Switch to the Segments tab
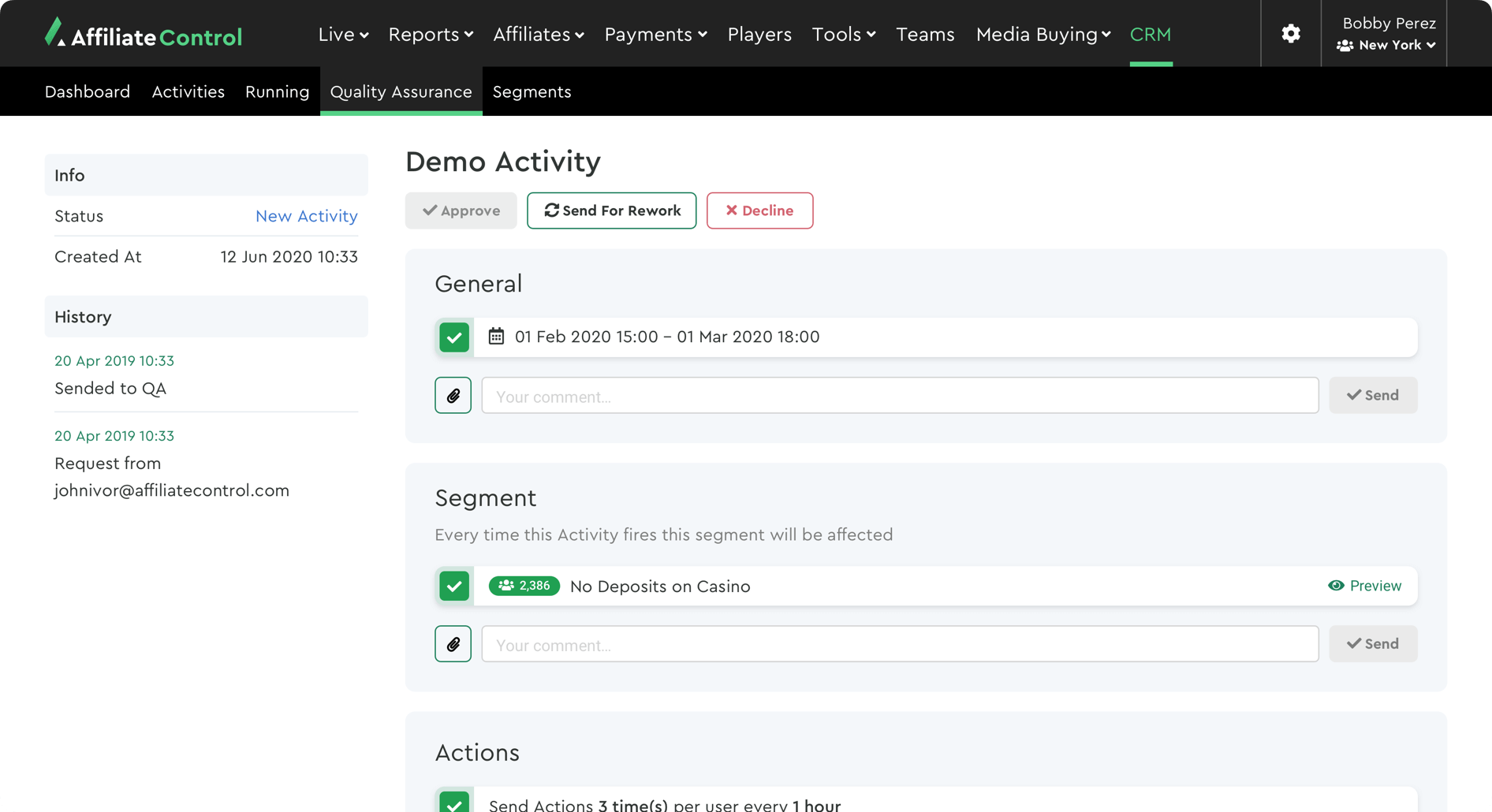Image resolution: width=1492 pixels, height=812 pixels. click(x=532, y=92)
